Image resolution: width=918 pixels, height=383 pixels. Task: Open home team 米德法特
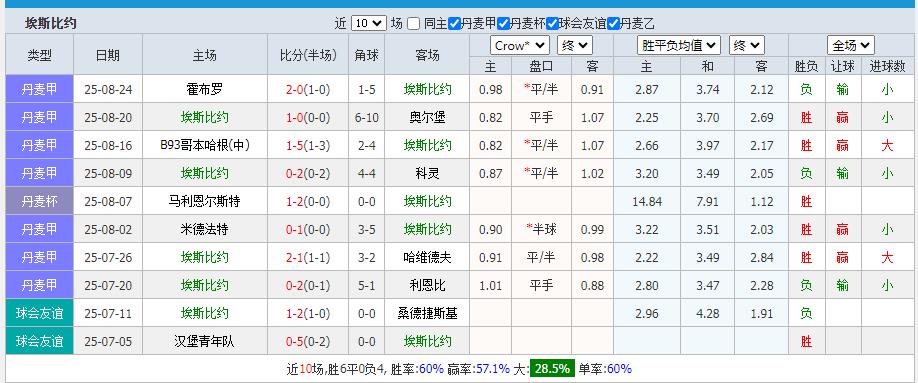(204, 230)
